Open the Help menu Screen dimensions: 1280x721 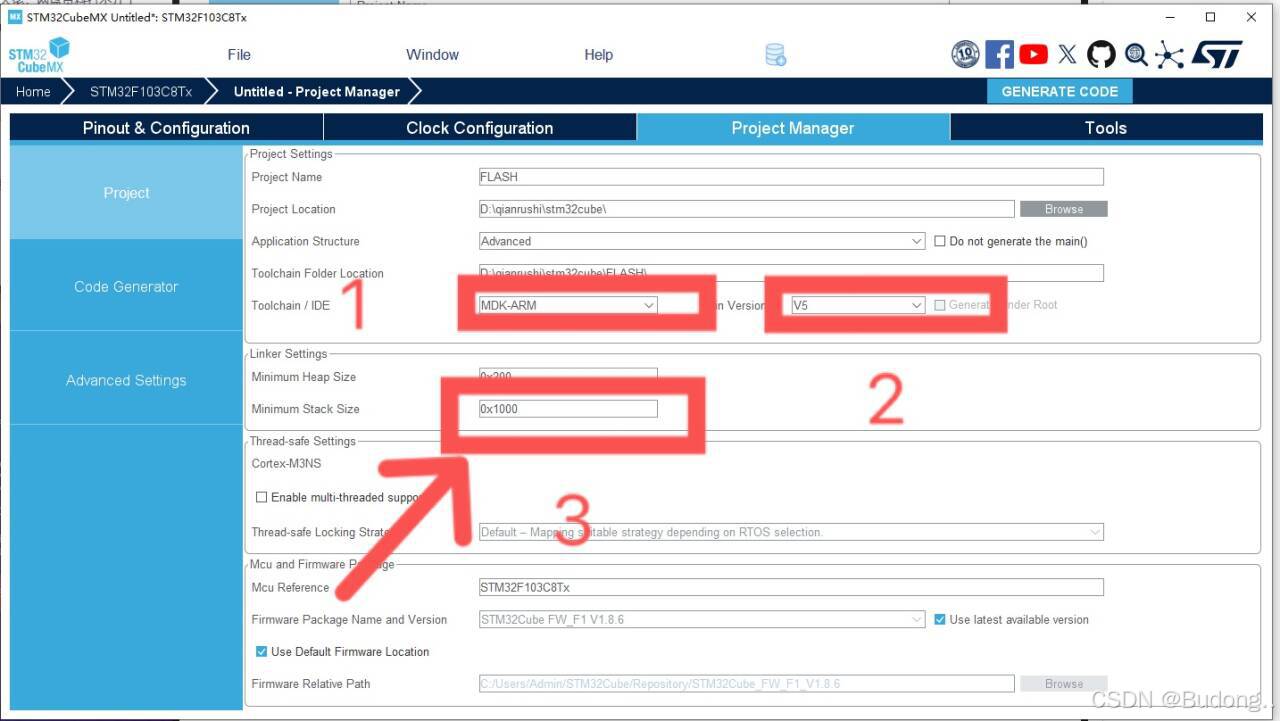(598, 55)
